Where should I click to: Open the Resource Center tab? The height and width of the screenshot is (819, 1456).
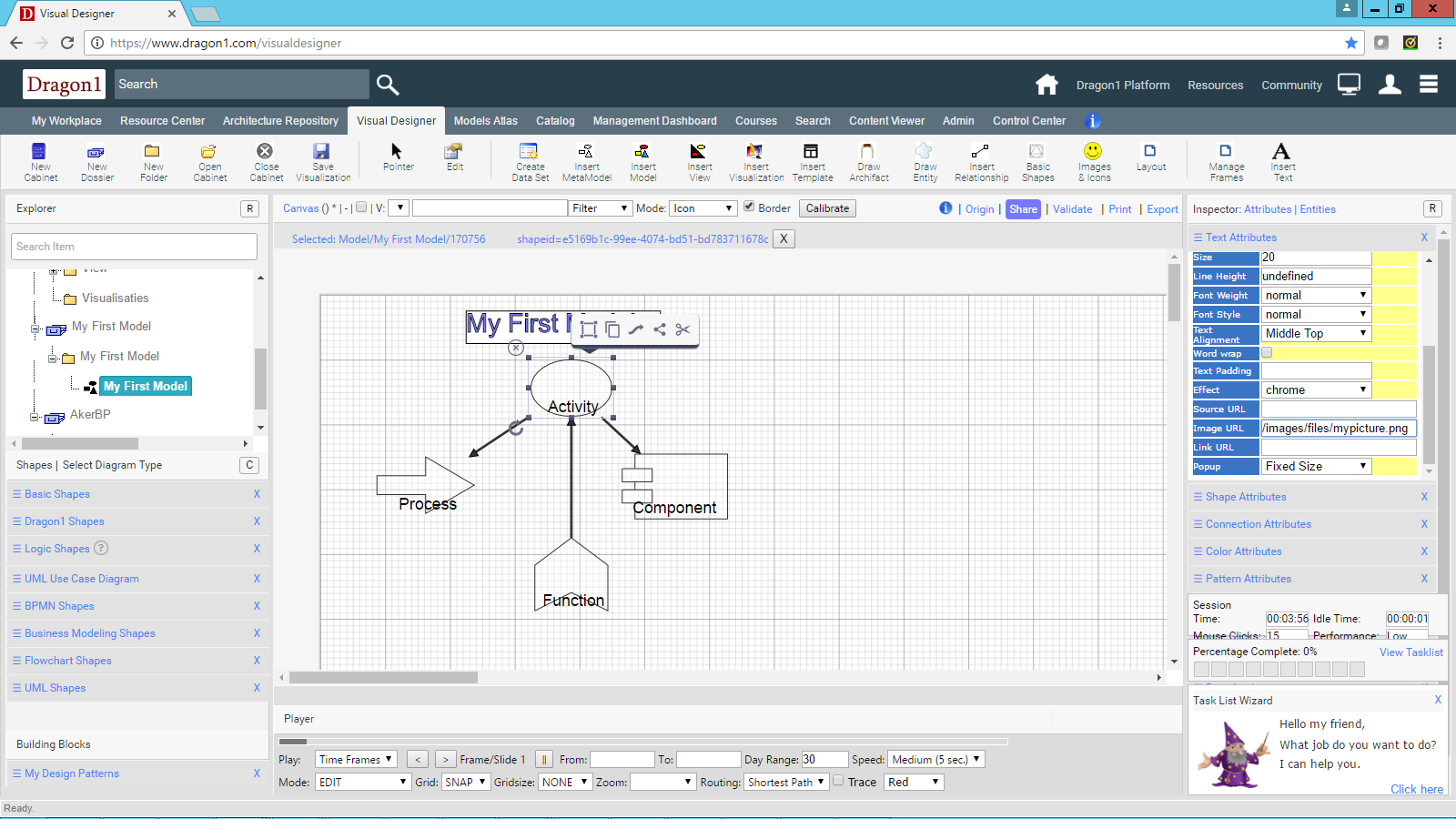tap(162, 121)
